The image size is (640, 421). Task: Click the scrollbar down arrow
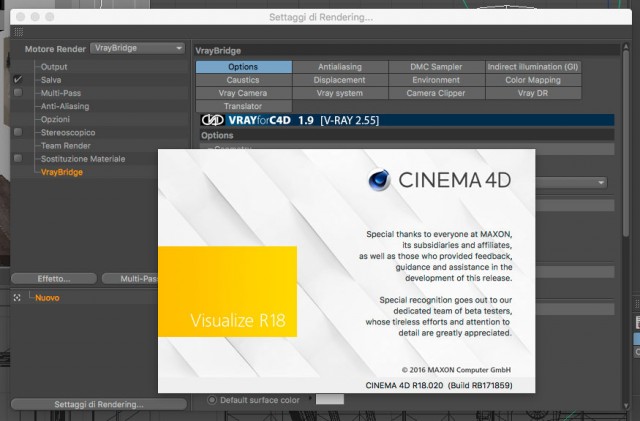pyautogui.click(x=626, y=405)
